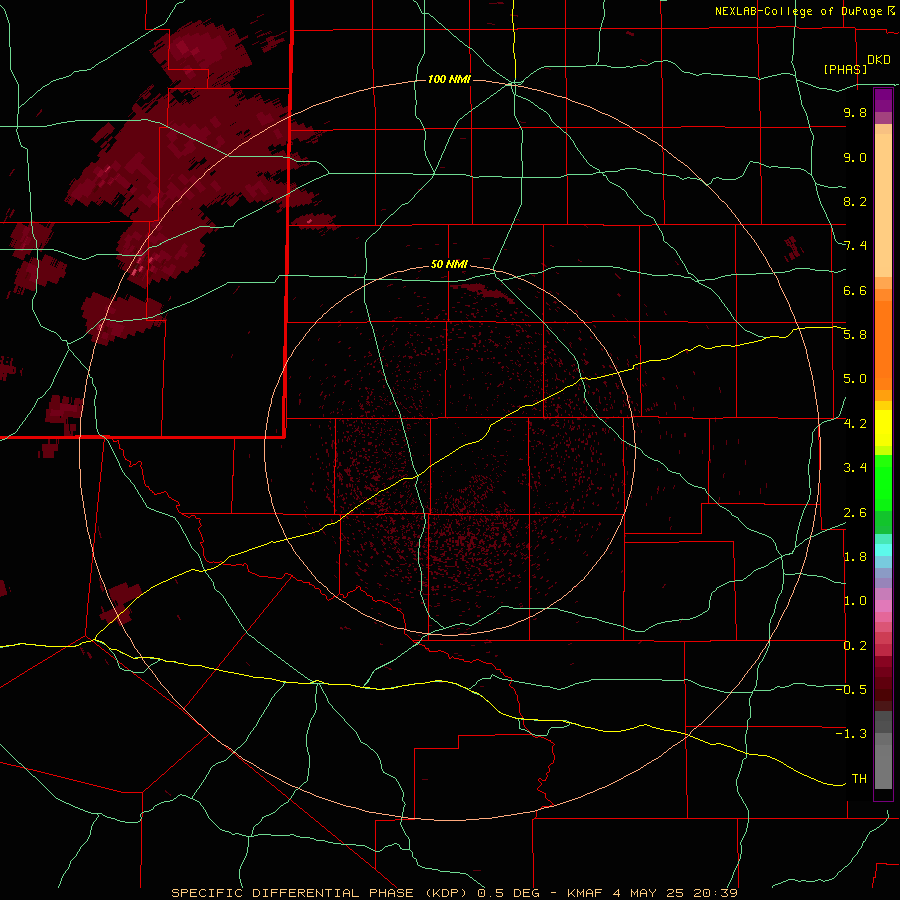Select the 9.0 value on the scale

tap(855, 157)
